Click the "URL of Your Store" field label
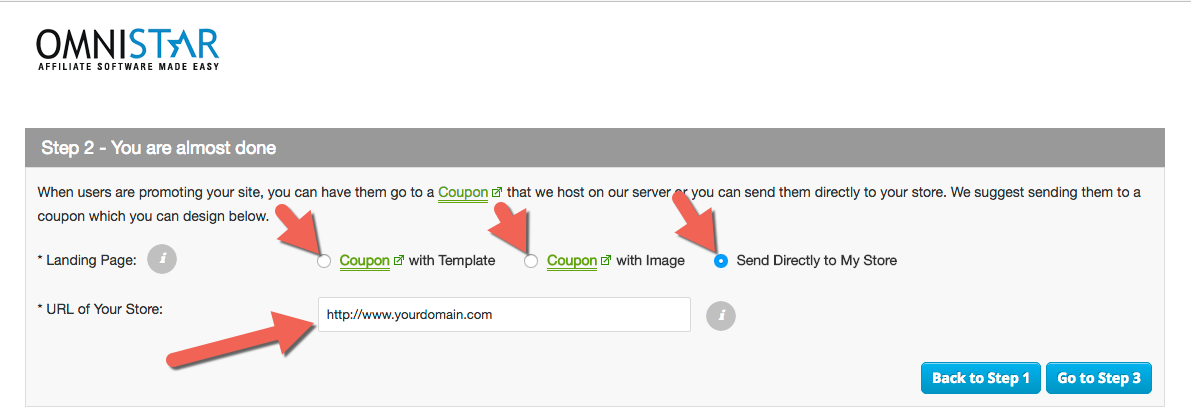The image size is (1191, 416). click(x=100, y=309)
